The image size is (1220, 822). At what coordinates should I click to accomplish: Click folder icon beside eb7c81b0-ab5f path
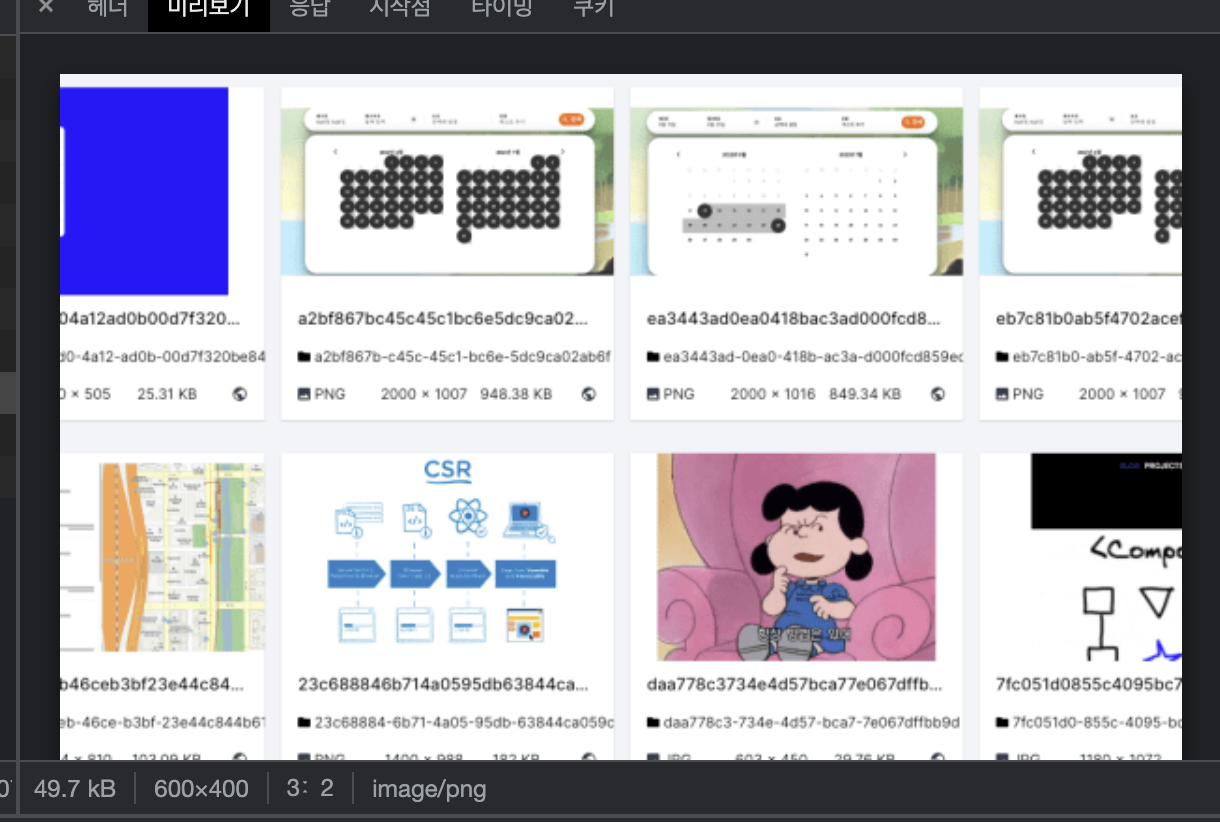(1002, 357)
